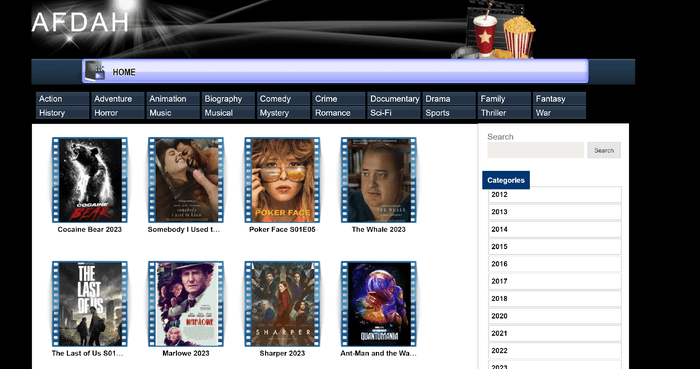The image size is (700, 369).
Task: Click the Search button
Action: [604, 150]
